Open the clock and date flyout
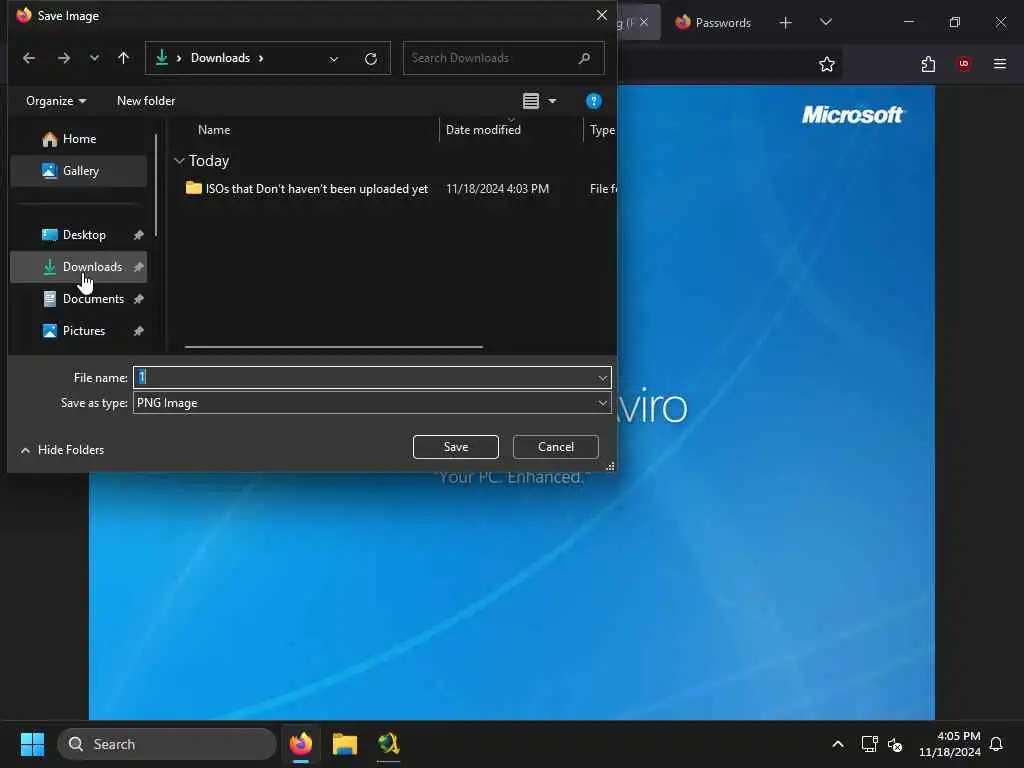1024x768 pixels. pos(950,744)
